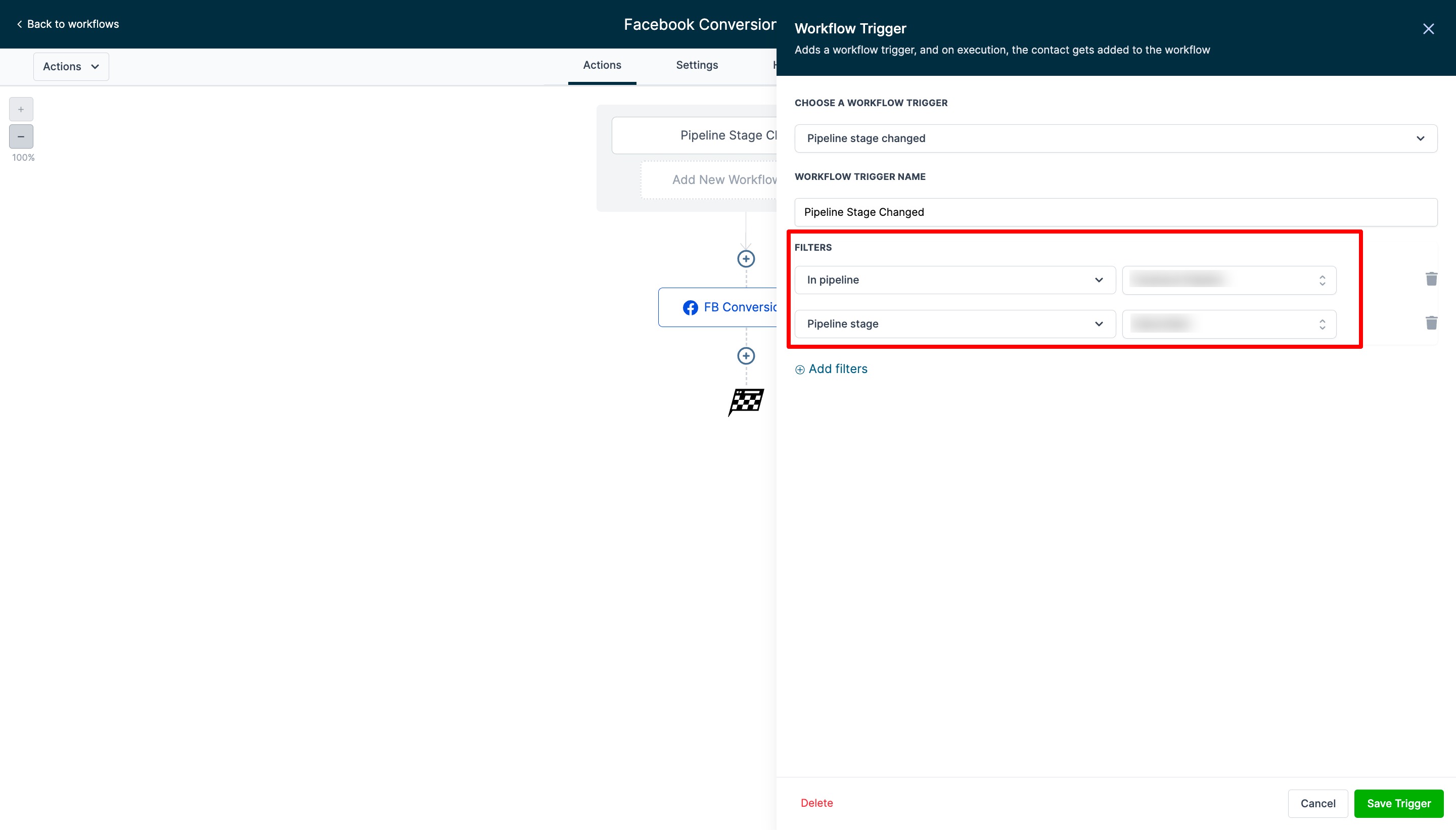
Task: Click the zoom in plus button
Action: [x=21, y=109]
